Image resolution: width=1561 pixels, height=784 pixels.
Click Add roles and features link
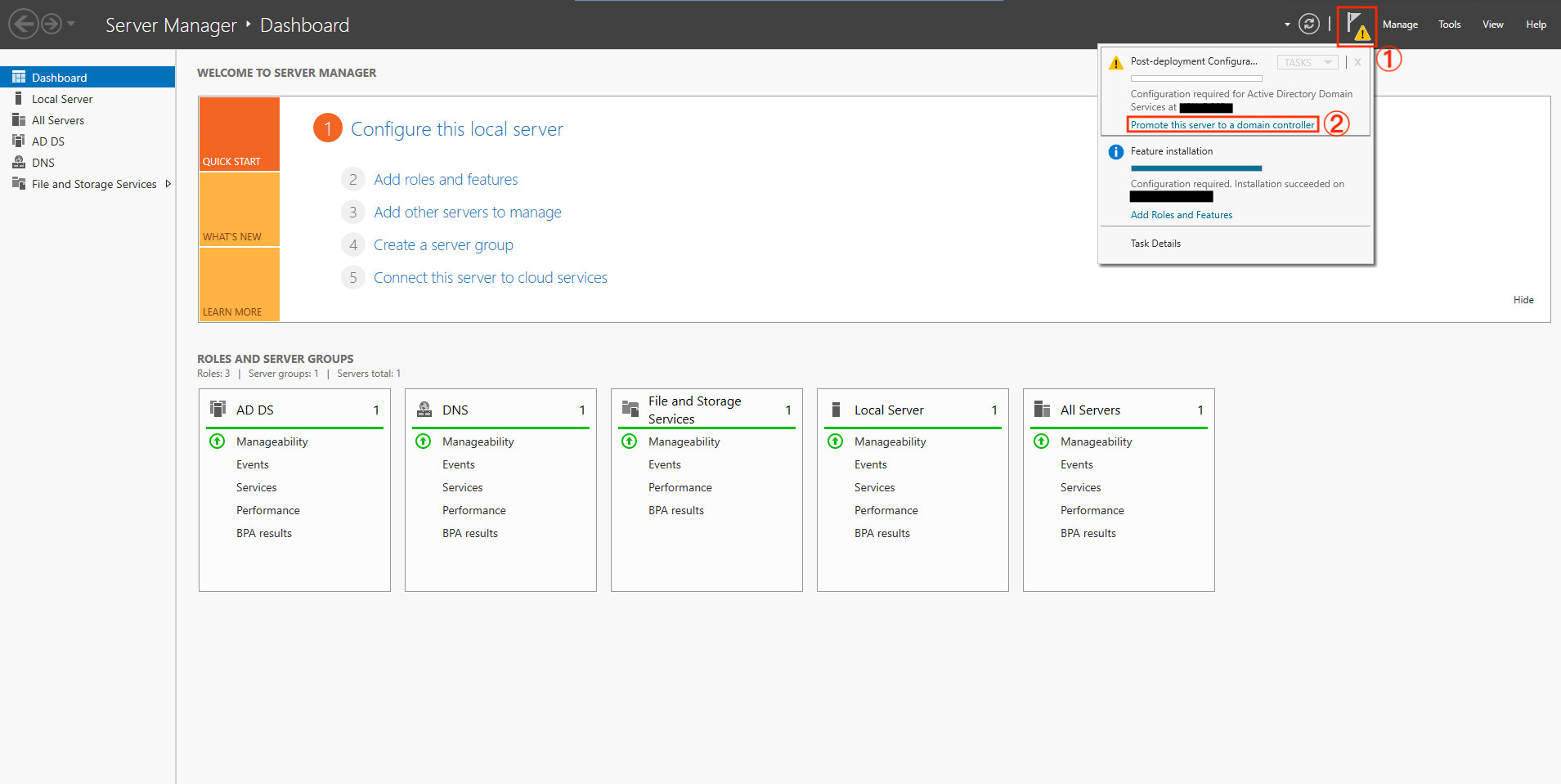446,179
